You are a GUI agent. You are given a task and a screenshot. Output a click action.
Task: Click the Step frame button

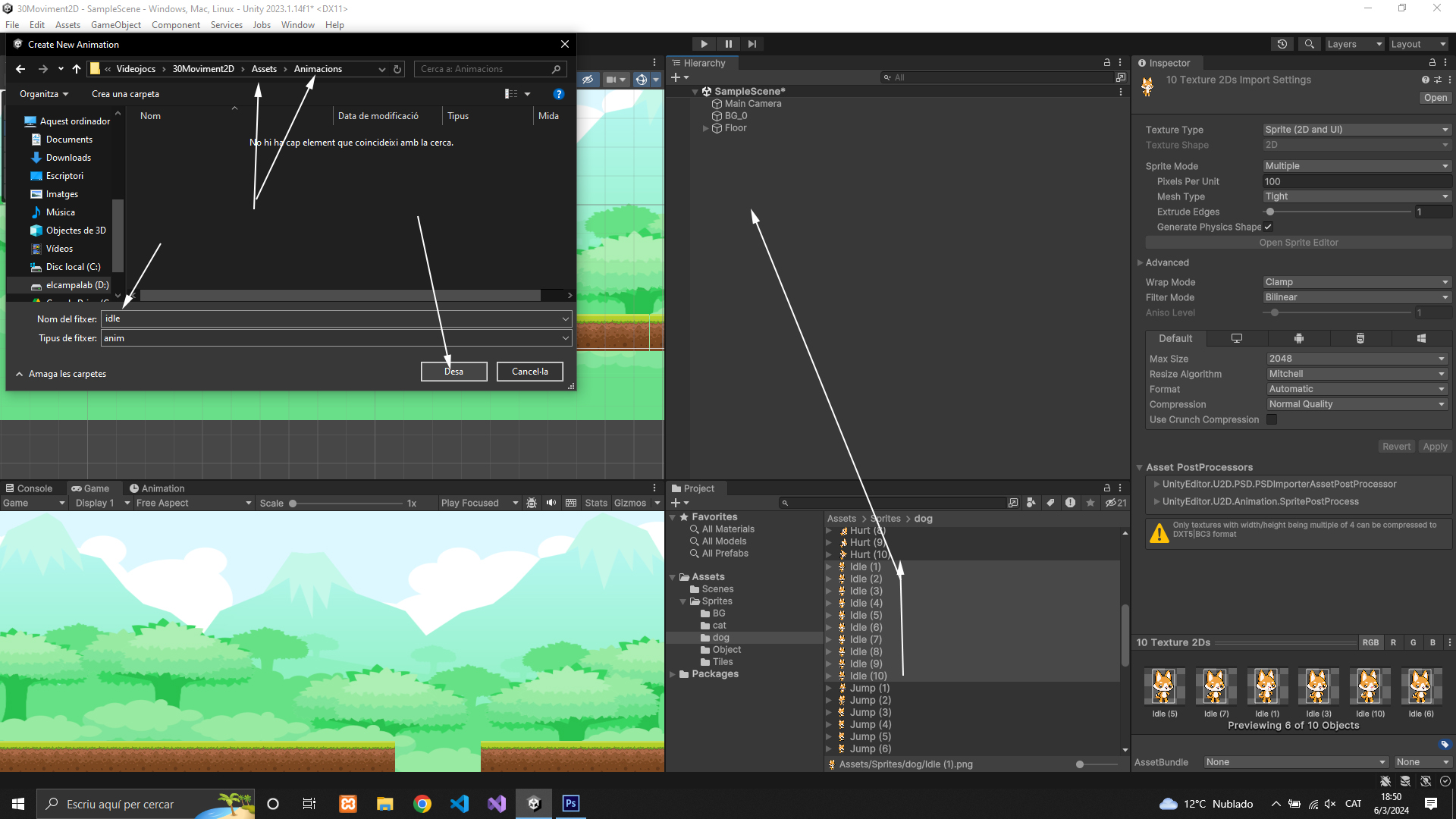point(752,44)
